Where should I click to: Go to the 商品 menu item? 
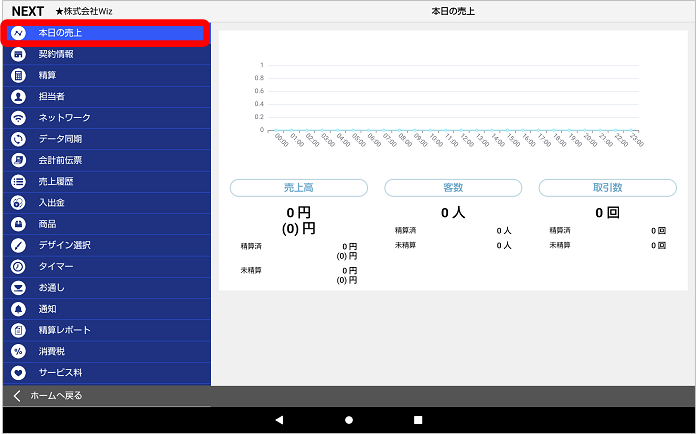coord(48,224)
